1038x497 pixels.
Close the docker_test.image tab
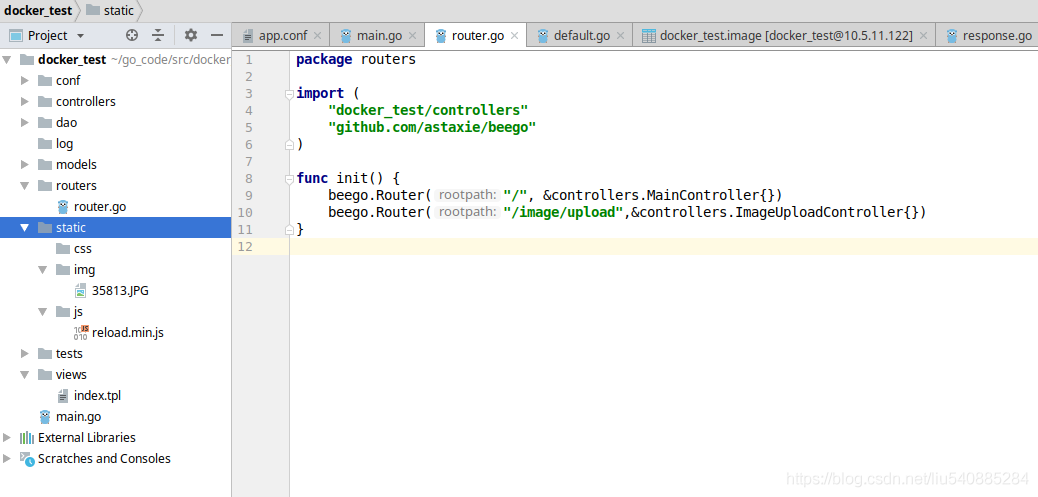tap(923, 36)
